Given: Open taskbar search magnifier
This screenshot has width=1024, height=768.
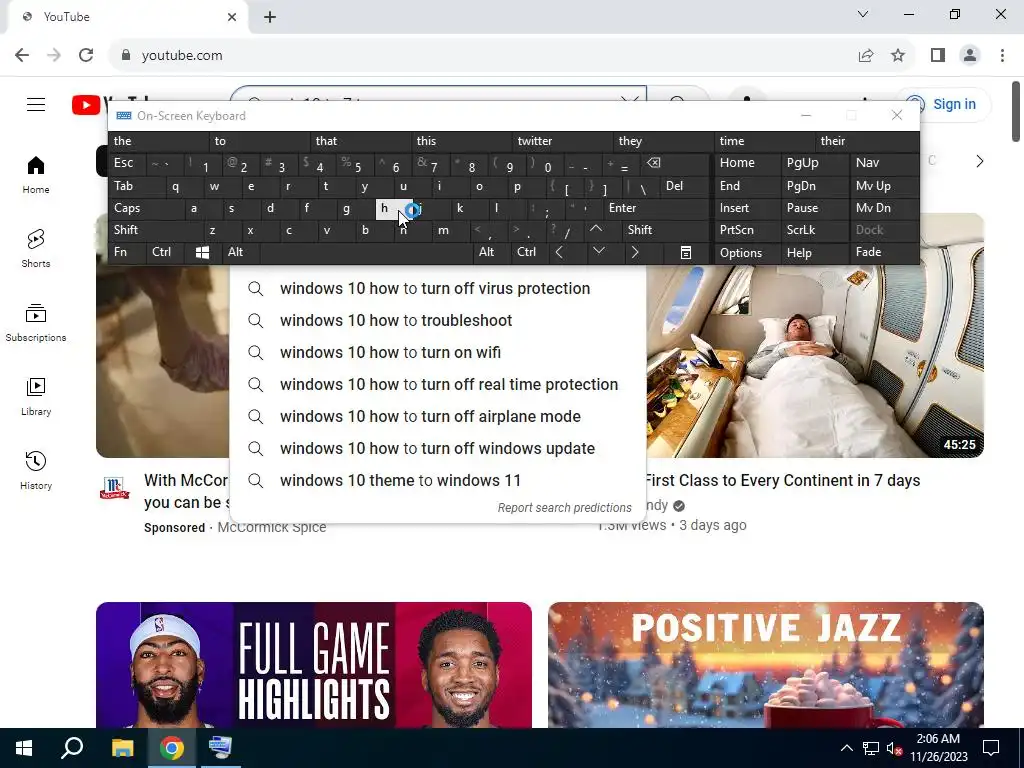Looking at the screenshot, I should coord(72,748).
